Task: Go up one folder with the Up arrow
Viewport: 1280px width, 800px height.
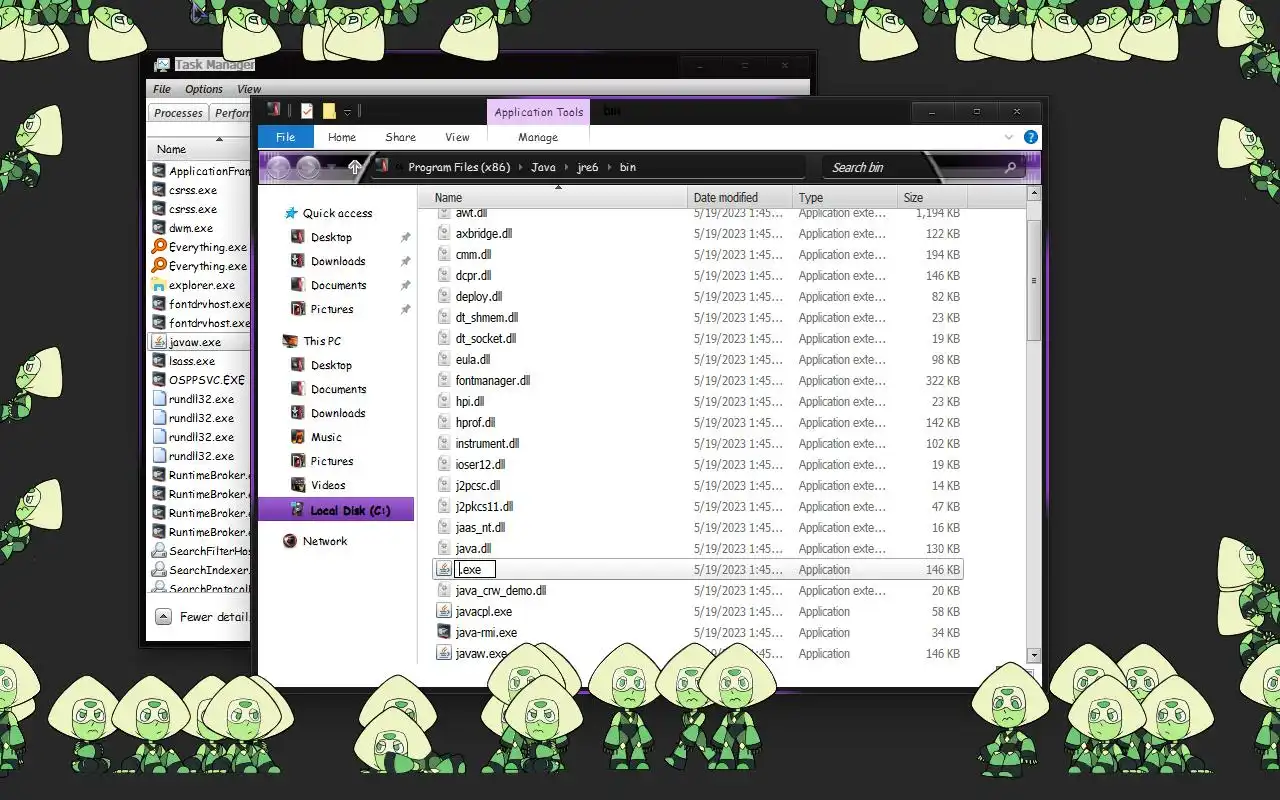Action: 354,167
